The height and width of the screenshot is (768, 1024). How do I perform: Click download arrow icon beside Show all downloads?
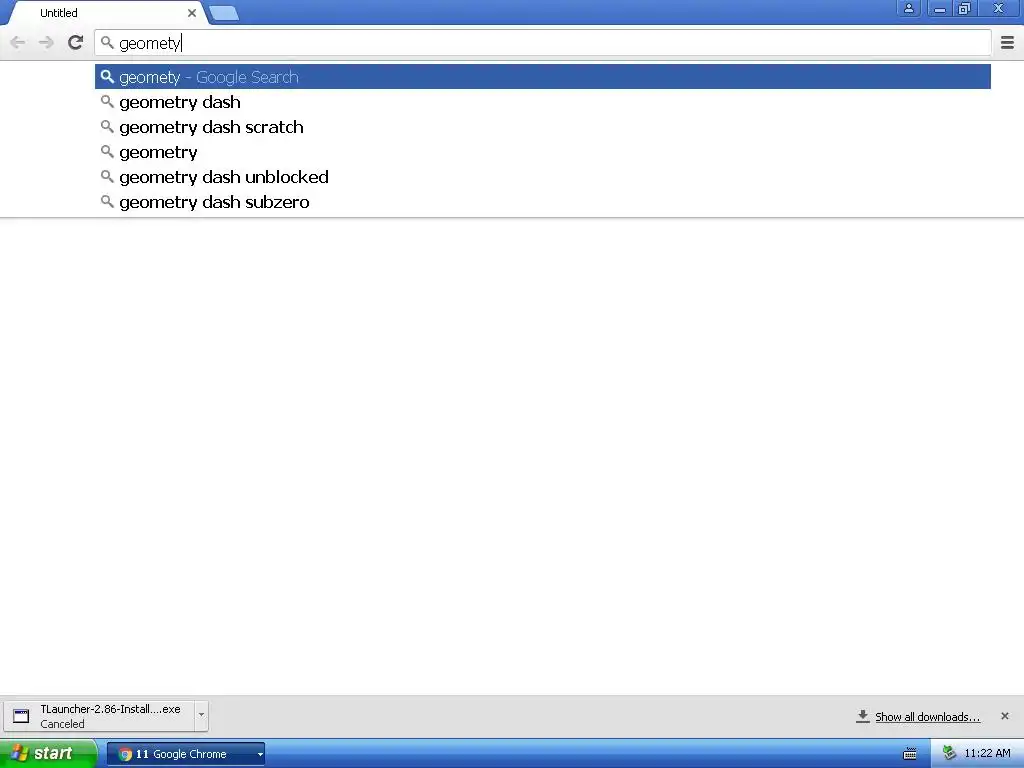click(x=863, y=716)
